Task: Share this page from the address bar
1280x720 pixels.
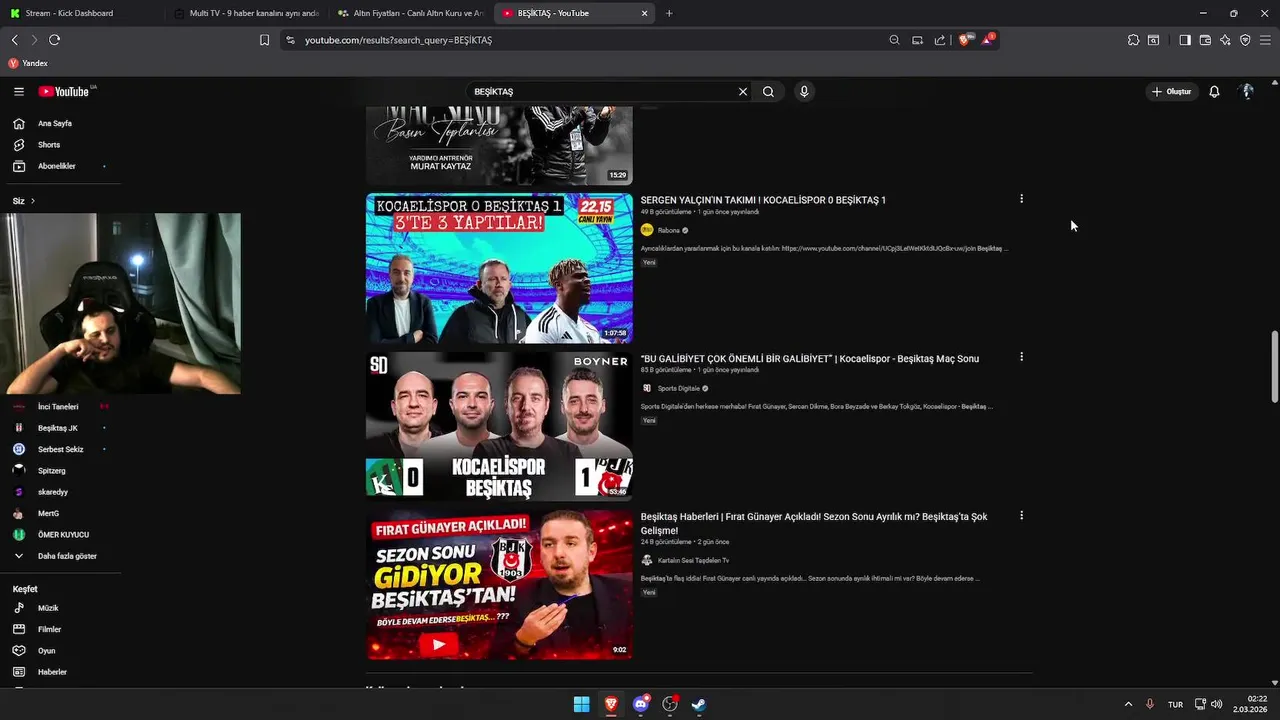Action: 940,40
